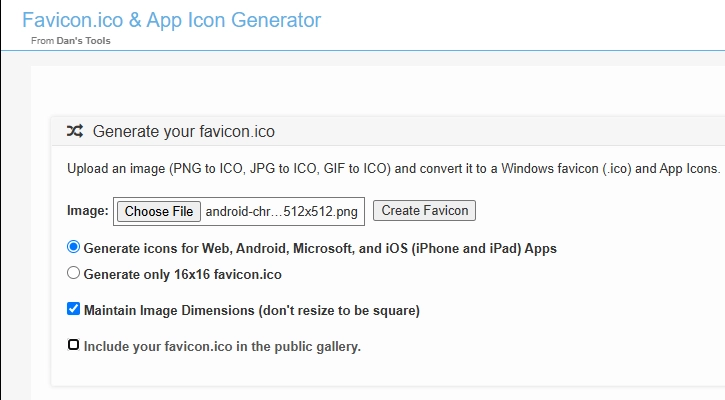Screen dimensions: 725x400
Task: Click the shuffle icon beside Generate your favicon.ico
Action: point(75,131)
